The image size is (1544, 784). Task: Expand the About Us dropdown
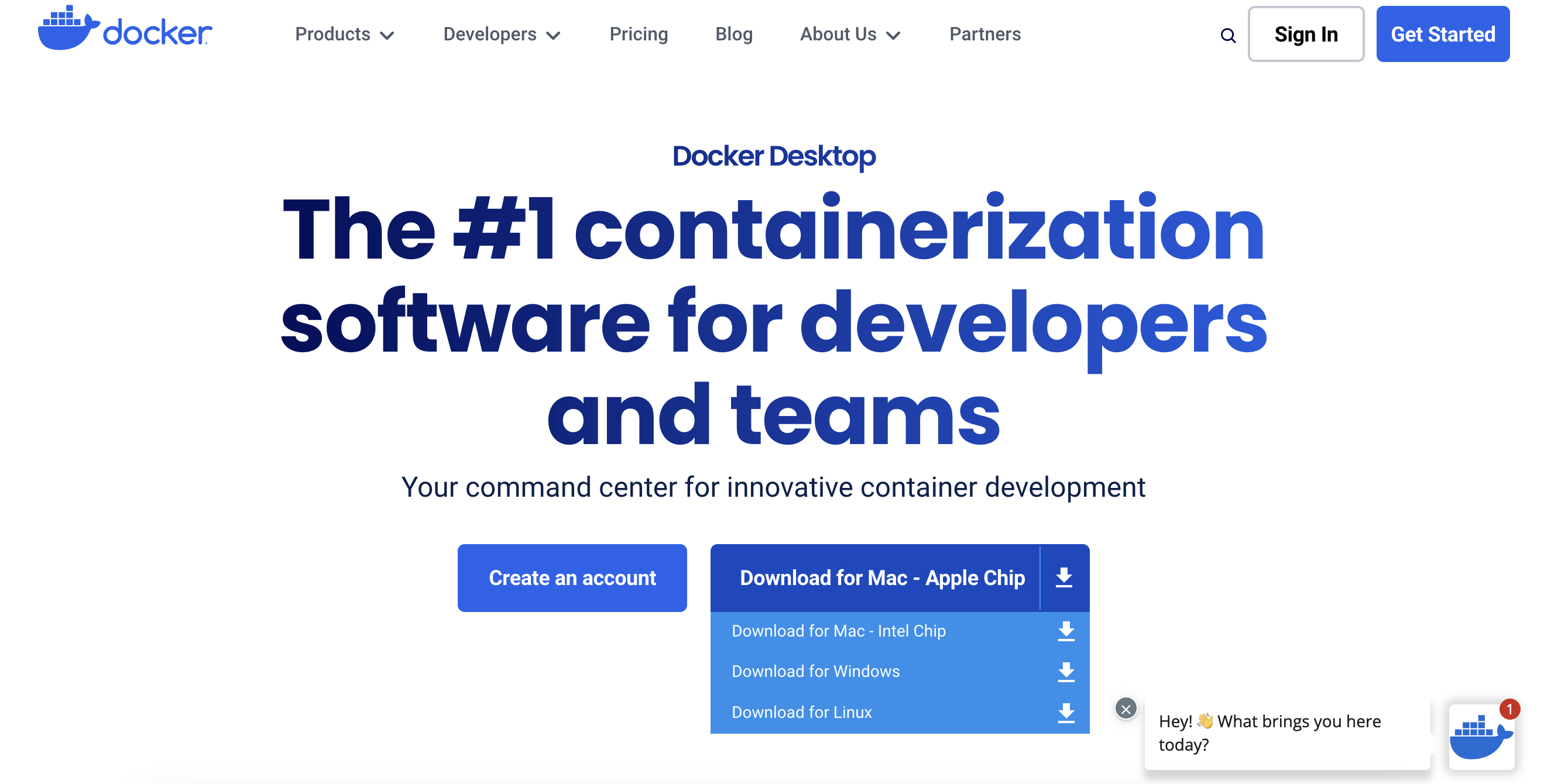pyautogui.click(x=850, y=34)
